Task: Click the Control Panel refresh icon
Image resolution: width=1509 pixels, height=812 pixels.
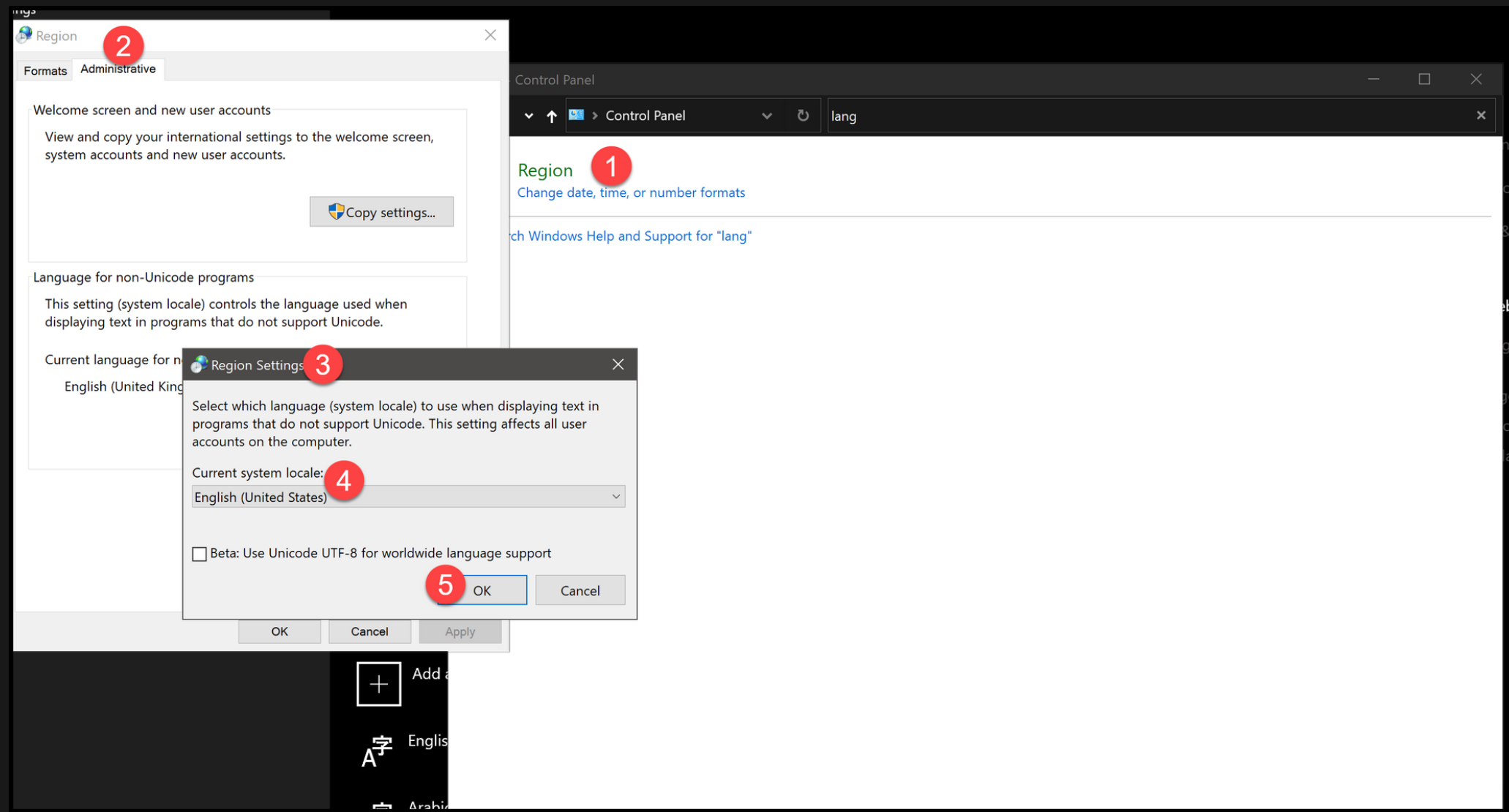Action: click(x=803, y=116)
